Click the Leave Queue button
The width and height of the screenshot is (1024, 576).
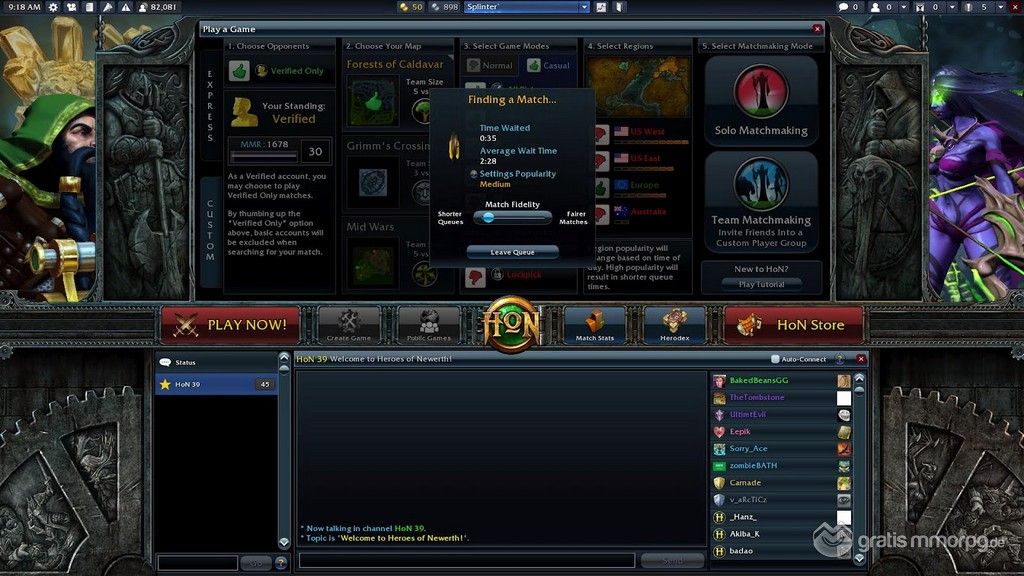tap(512, 252)
